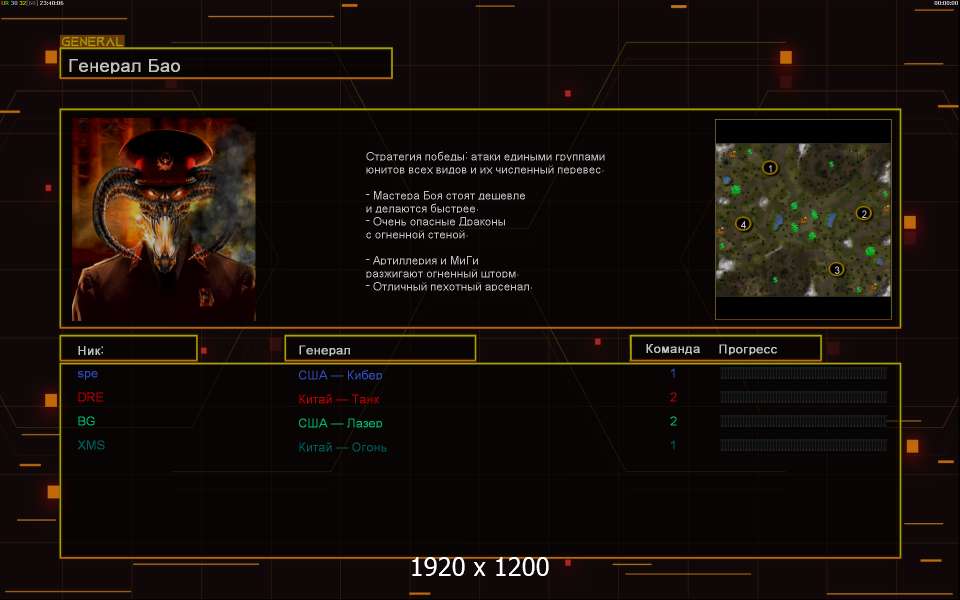
Task: Click start position marker 4 on minimap
Action: click(743, 224)
